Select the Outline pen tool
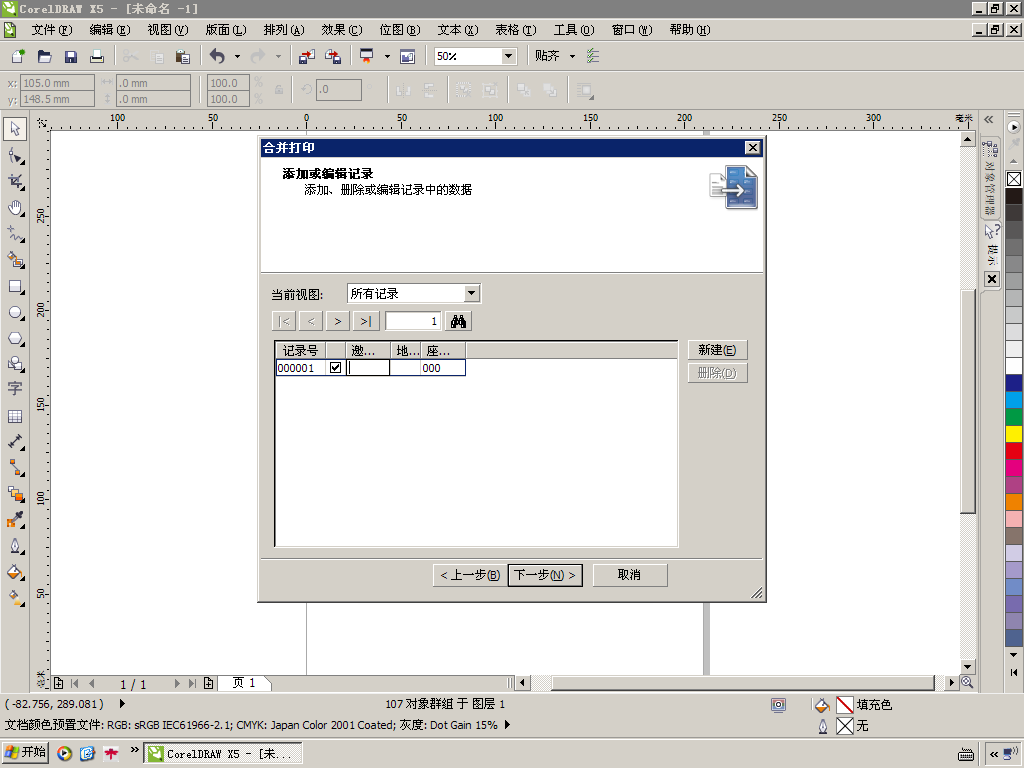1024x768 pixels. 15,546
